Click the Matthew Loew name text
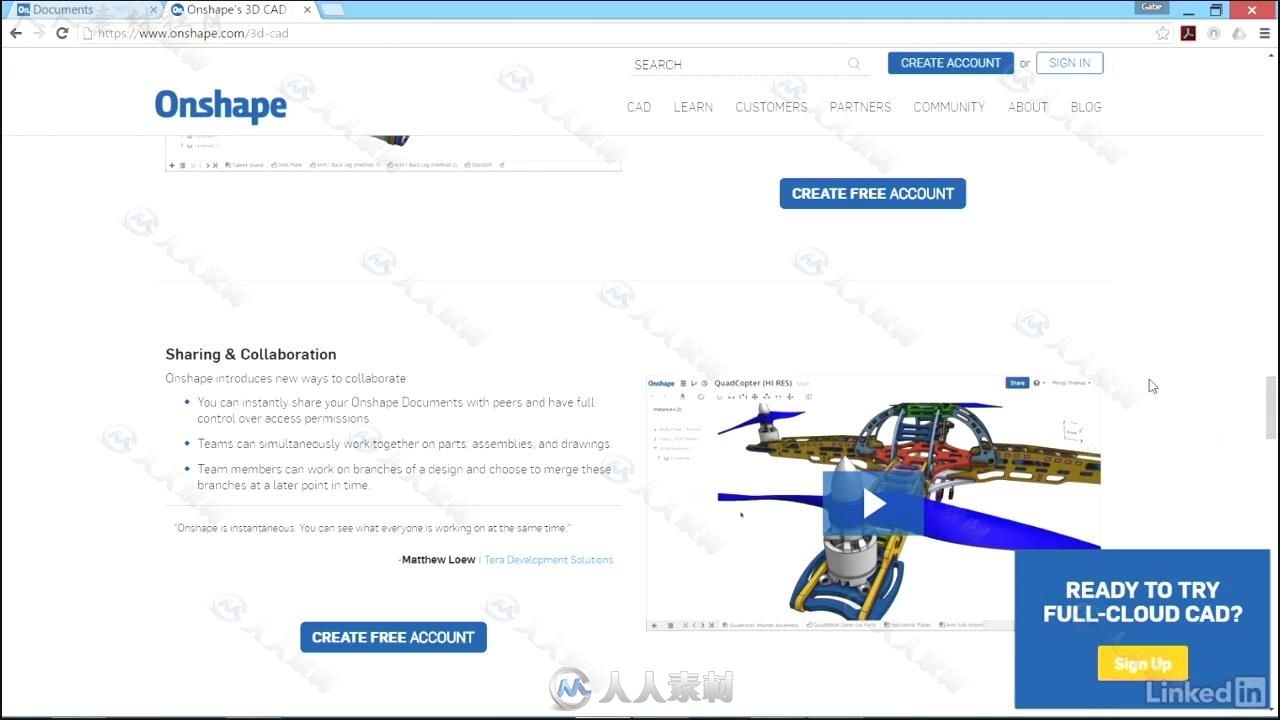Image resolution: width=1280 pixels, height=720 pixels. tap(438, 560)
